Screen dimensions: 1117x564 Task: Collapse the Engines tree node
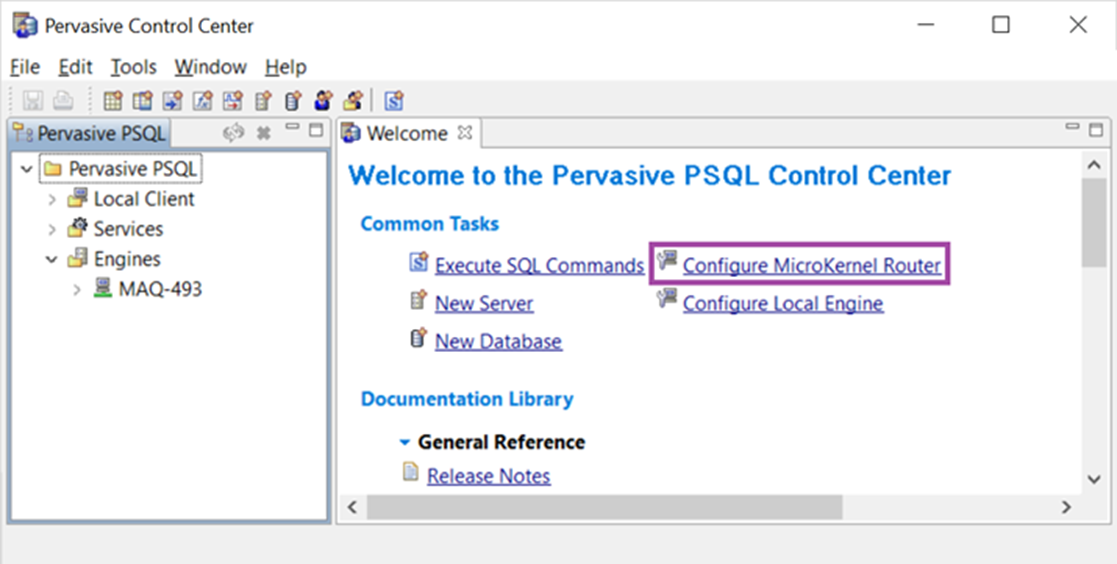click(x=51, y=259)
